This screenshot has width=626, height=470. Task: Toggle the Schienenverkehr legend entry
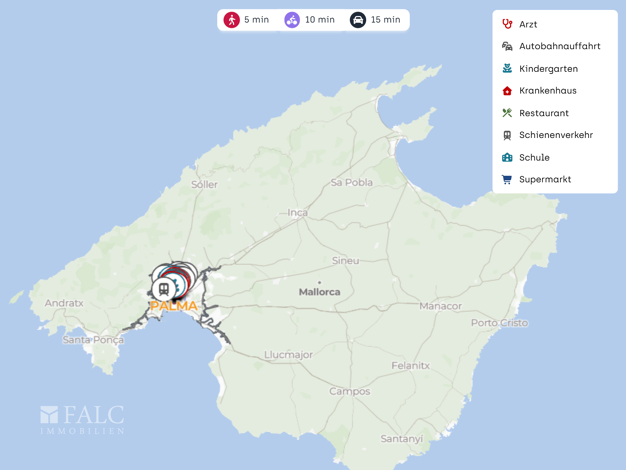555,135
